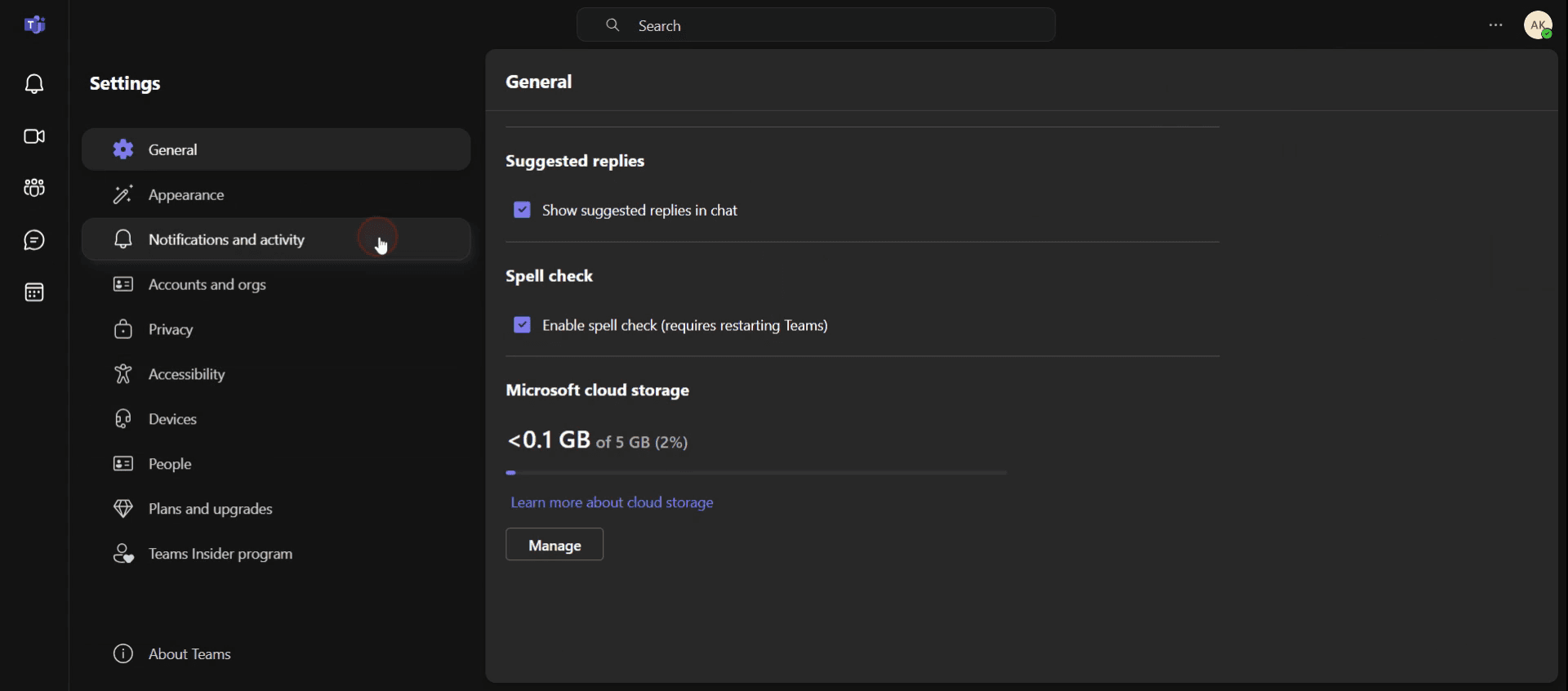The image size is (1568, 691).
Task: Follow Learn more about cloud storage link
Action: (x=612, y=503)
